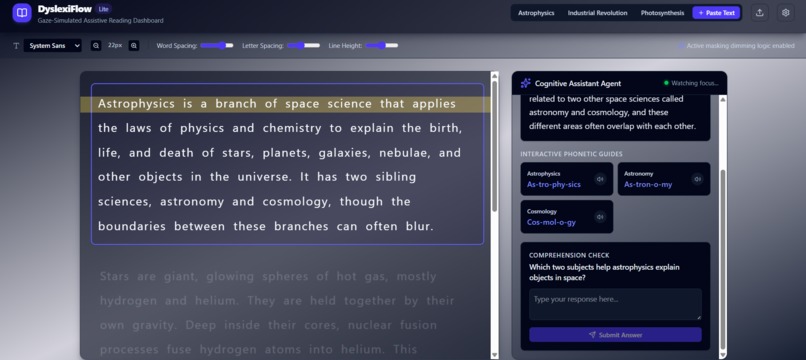The image size is (806, 360).
Task: Click the assistant panel scrollbar thumb
Action: click(x=723, y=260)
